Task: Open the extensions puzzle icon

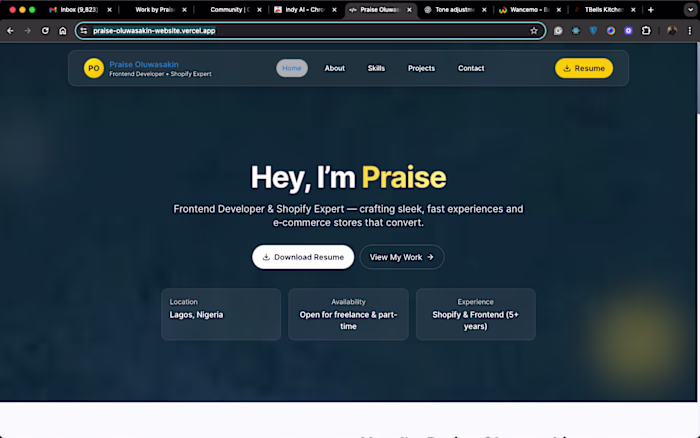Action: click(x=646, y=31)
